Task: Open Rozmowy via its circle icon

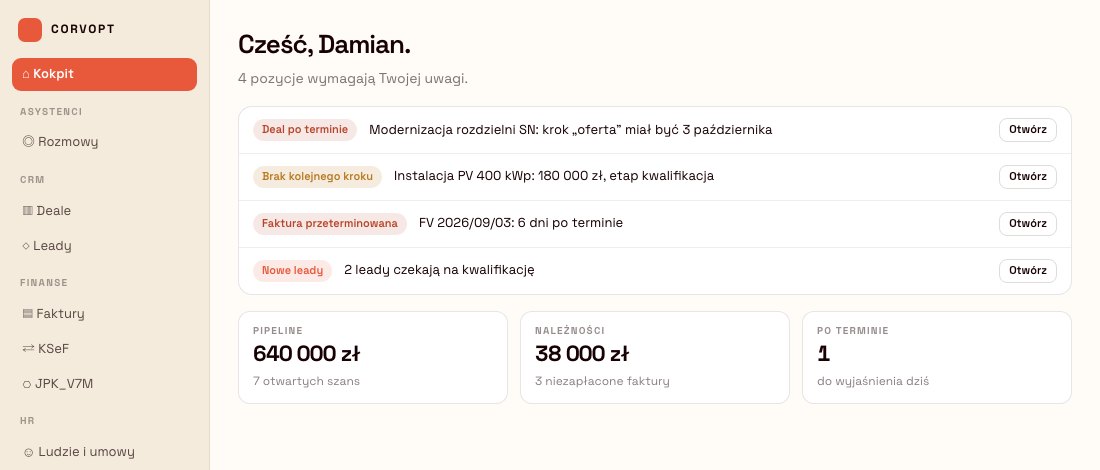Action: point(28,142)
